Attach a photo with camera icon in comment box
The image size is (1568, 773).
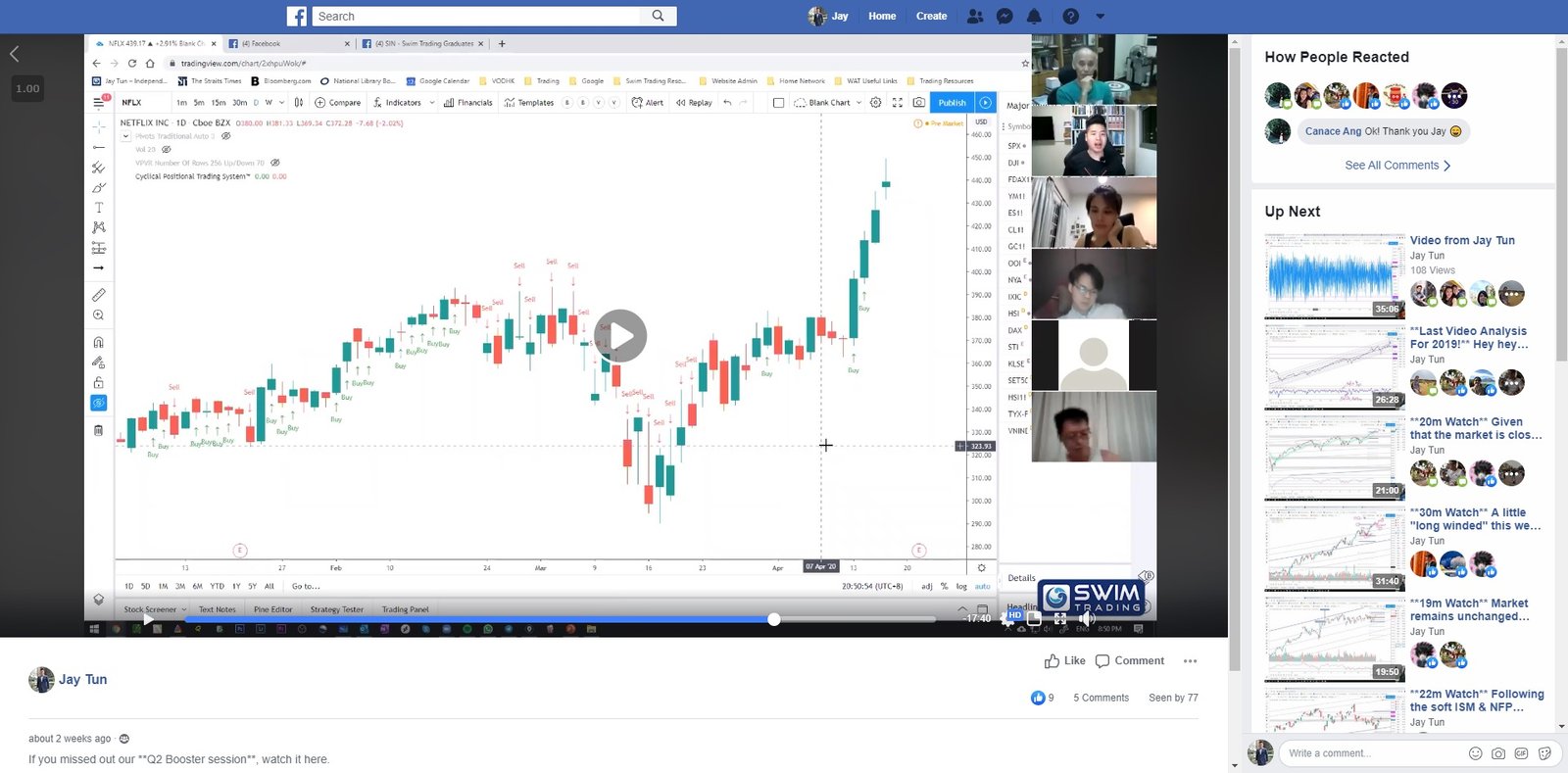coord(1498,753)
